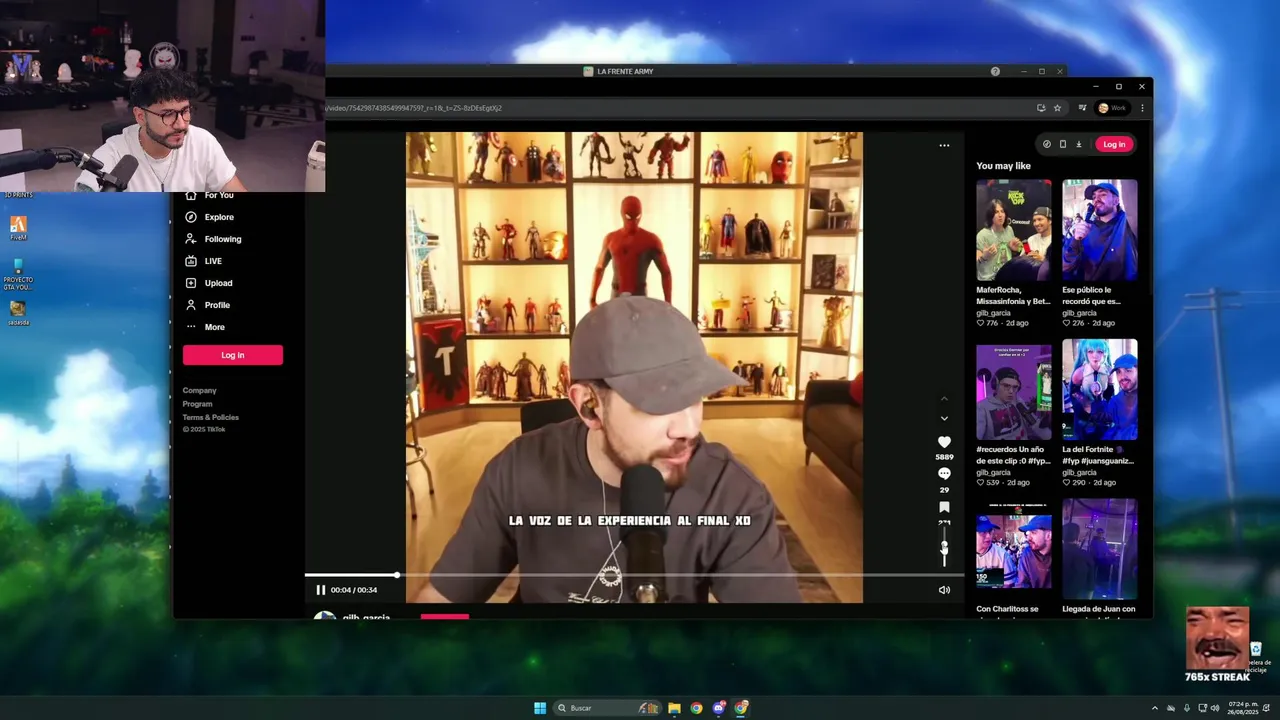Open Chrome media control icon

click(1082, 108)
